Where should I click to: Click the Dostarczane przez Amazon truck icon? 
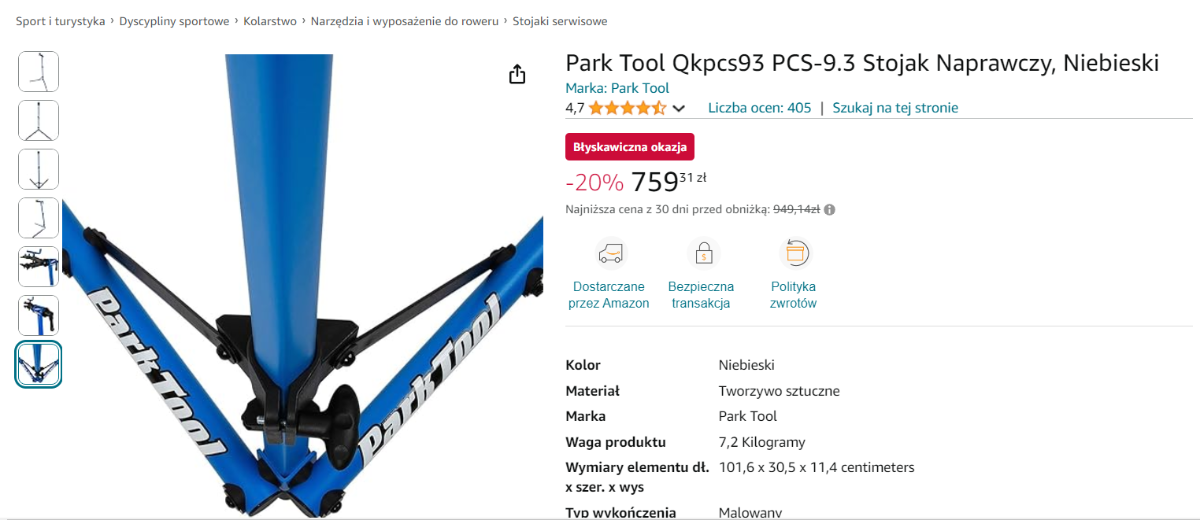coord(609,254)
